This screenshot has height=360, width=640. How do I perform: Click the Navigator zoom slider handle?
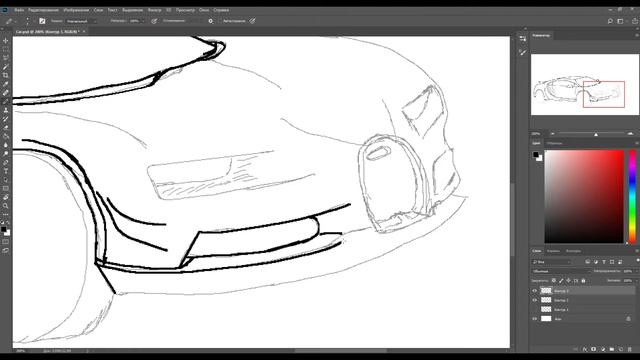(596, 134)
